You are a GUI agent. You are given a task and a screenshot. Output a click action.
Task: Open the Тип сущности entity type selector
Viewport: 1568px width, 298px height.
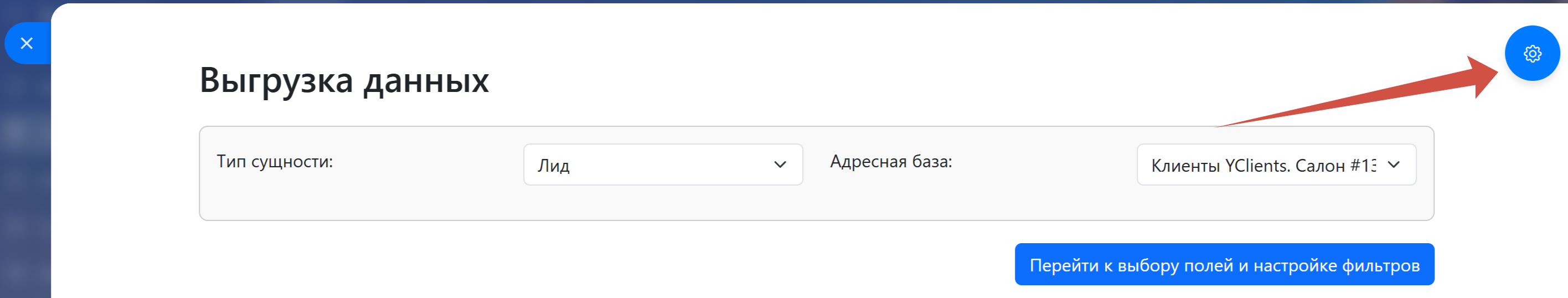pyautogui.click(x=662, y=165)
